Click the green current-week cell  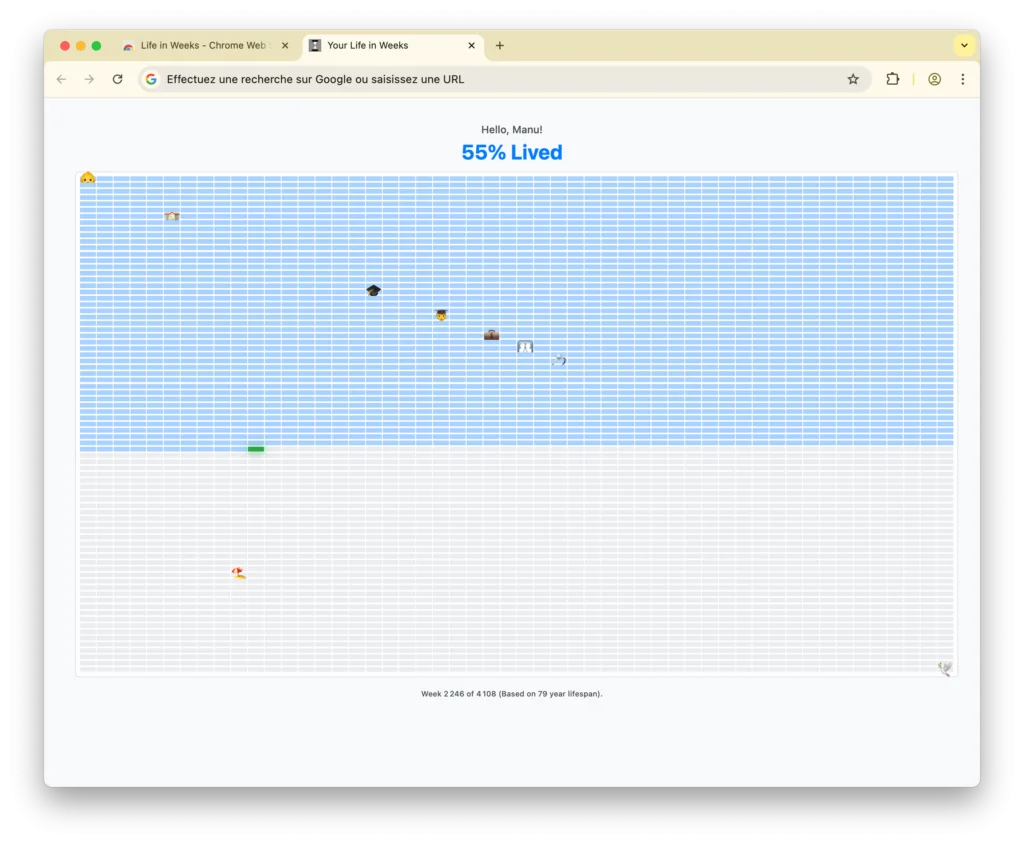coord(256,449)
